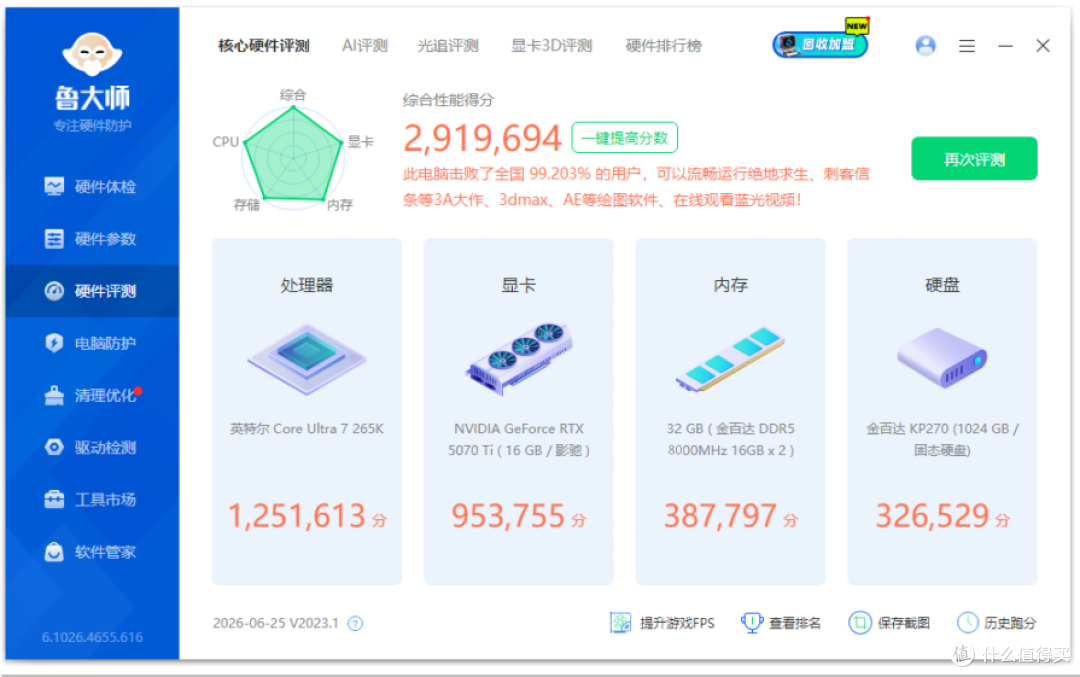Click the 提升游戏FPS icon
Image resolution: width=1080 pixels, height=677 pixels.
click(620, 623)
